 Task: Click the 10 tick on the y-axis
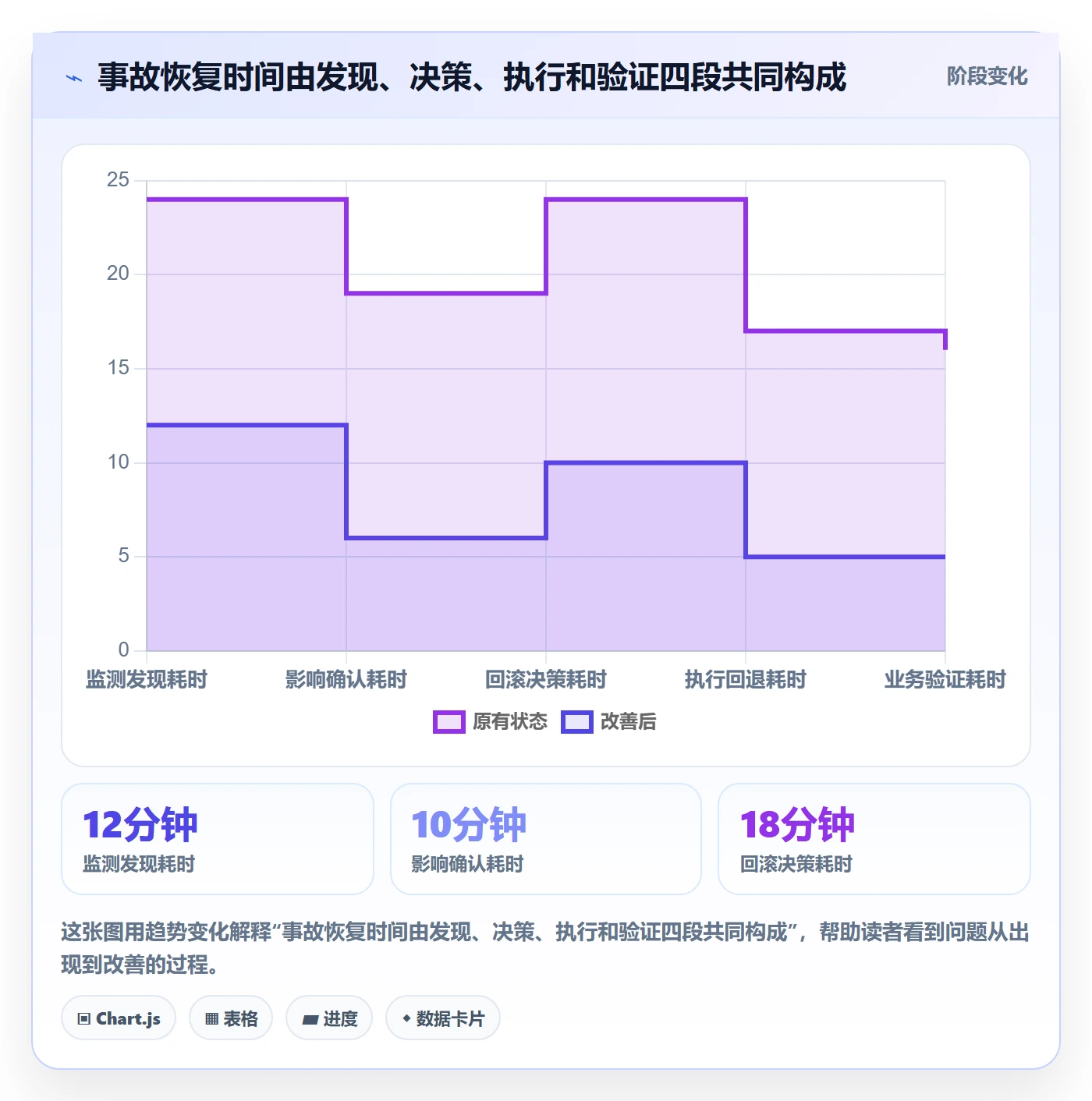click(x=119, y=462)
